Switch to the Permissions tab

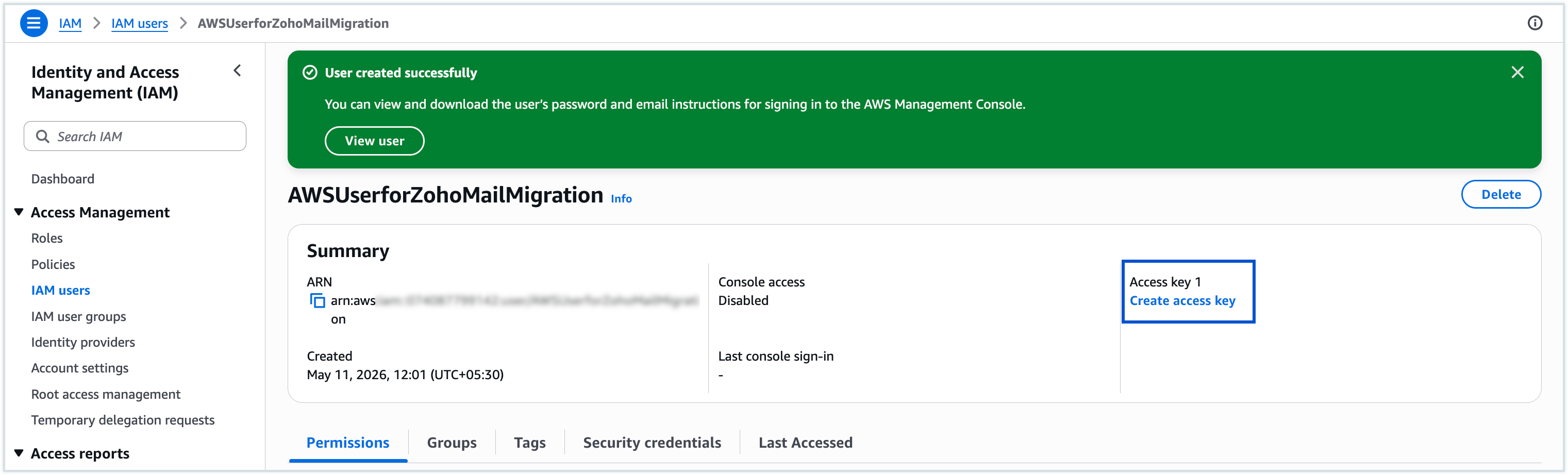[x=347, y=442]
